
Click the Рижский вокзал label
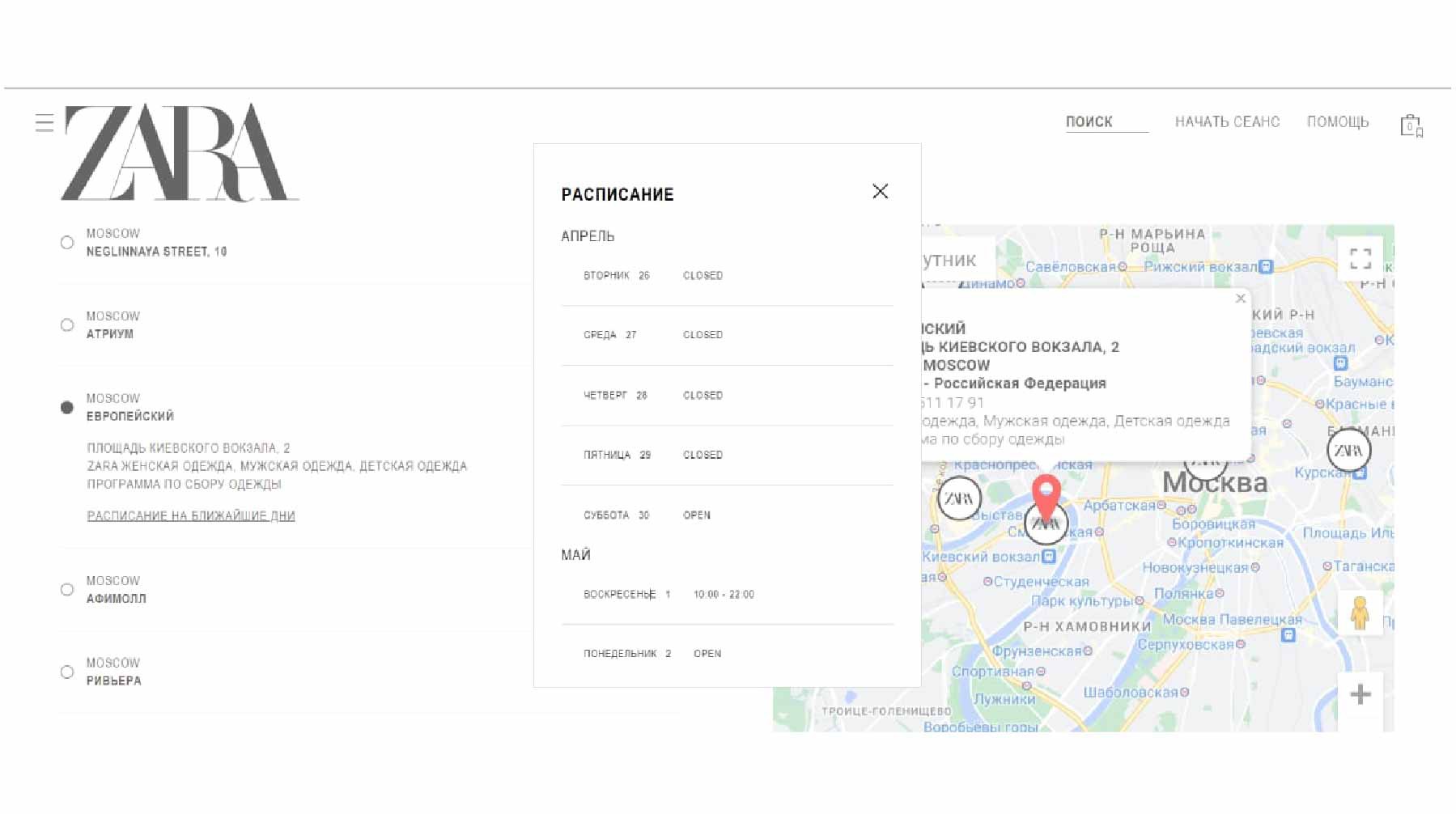(x=1201, y=267)
